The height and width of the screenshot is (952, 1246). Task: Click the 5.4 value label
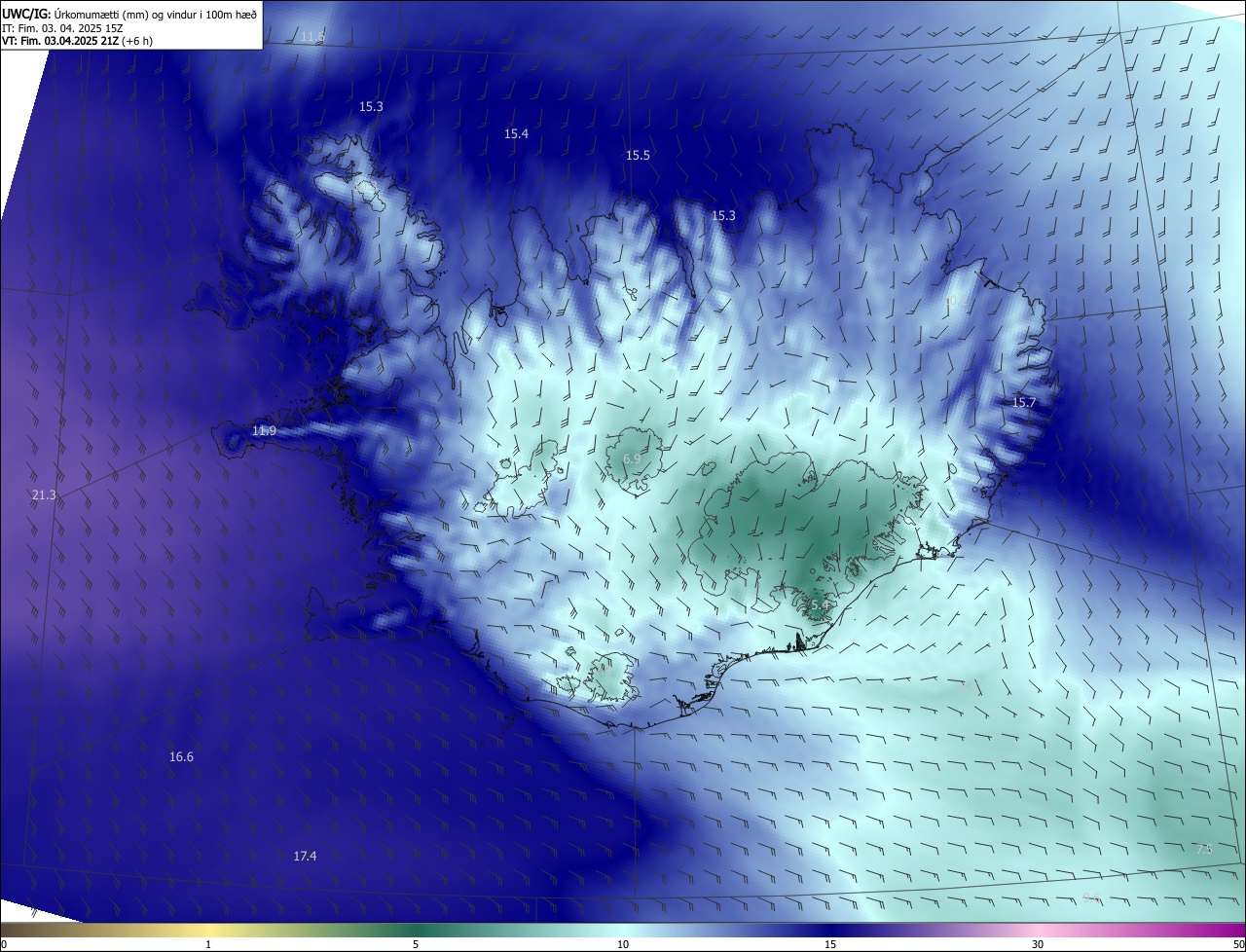pos(820,605)
